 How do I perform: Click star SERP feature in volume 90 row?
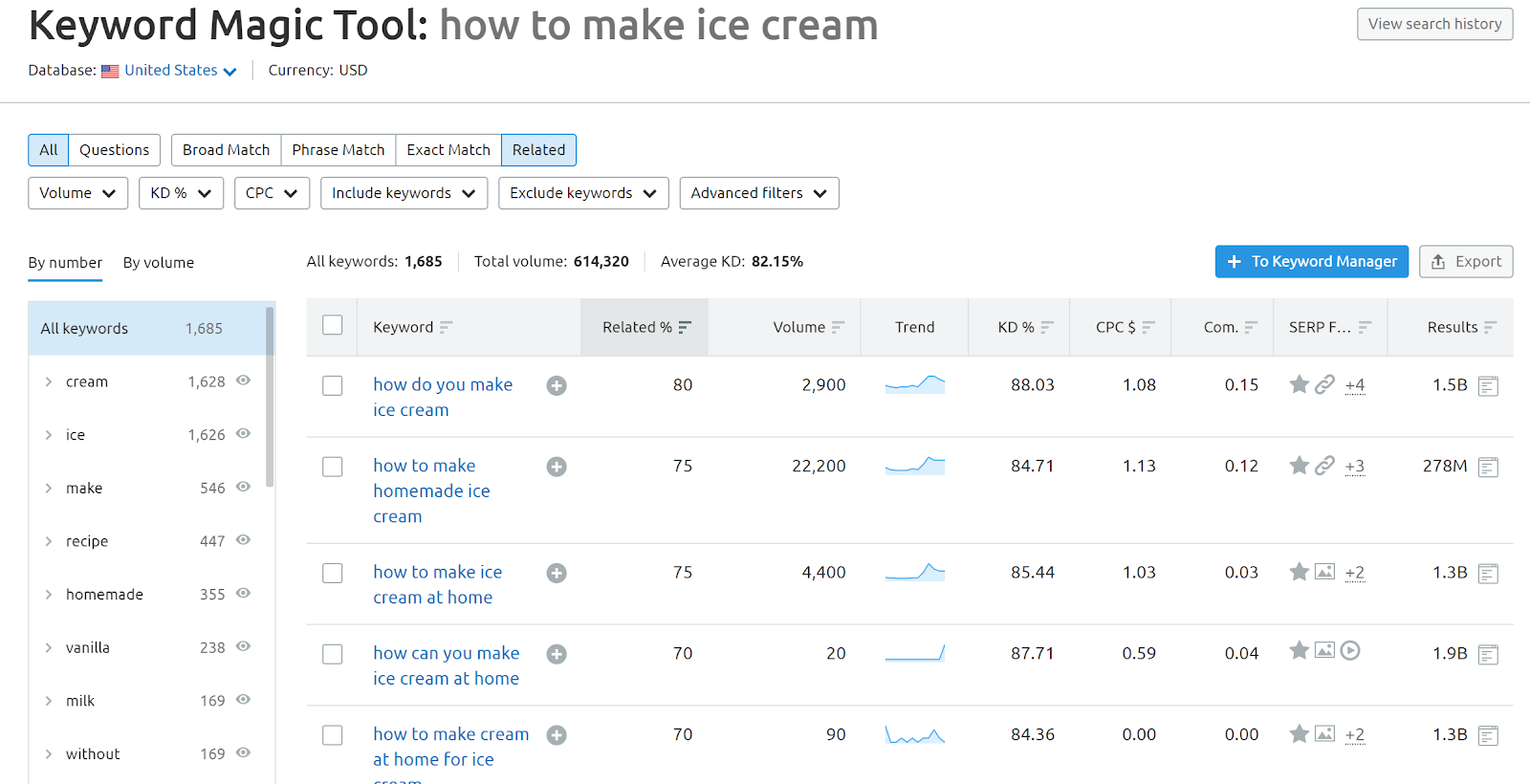point(1299,734)
